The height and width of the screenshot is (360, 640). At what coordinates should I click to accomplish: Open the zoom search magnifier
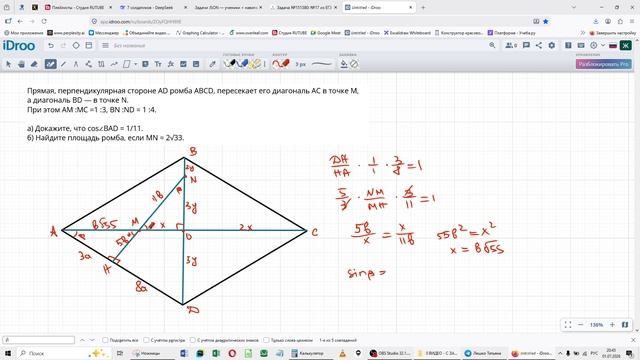(x=492, y=46)
